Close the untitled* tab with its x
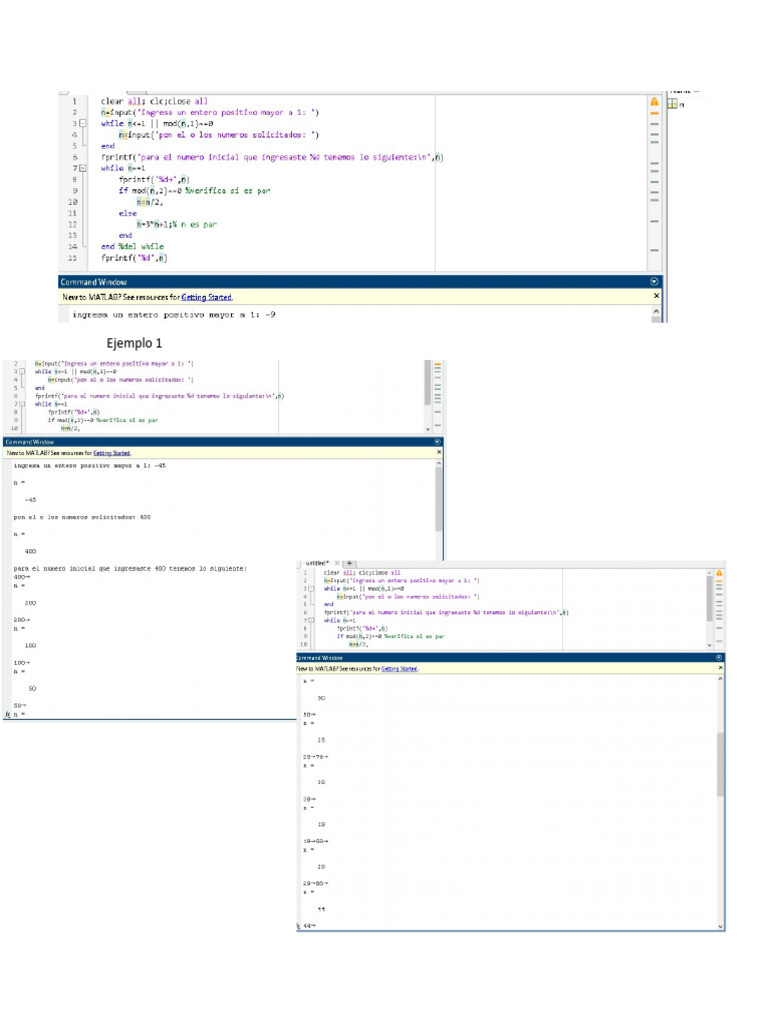The width and height of the screenshot is (768, 1024). click(x=337, y=563)
